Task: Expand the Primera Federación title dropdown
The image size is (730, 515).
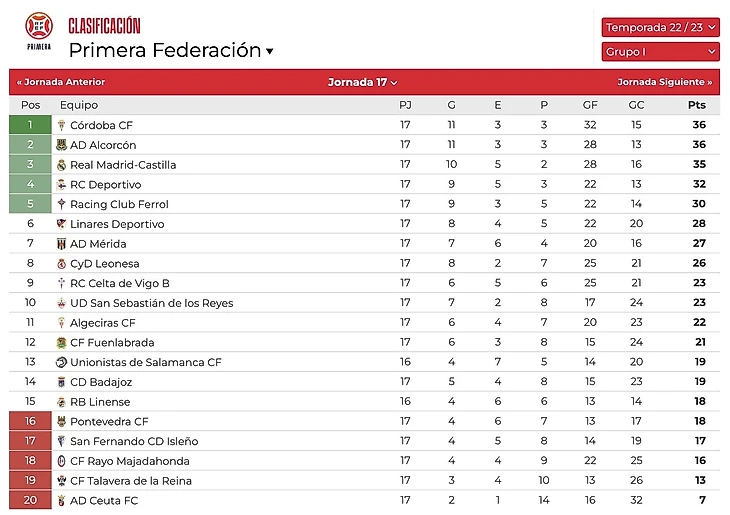Action: coord(269,52)
